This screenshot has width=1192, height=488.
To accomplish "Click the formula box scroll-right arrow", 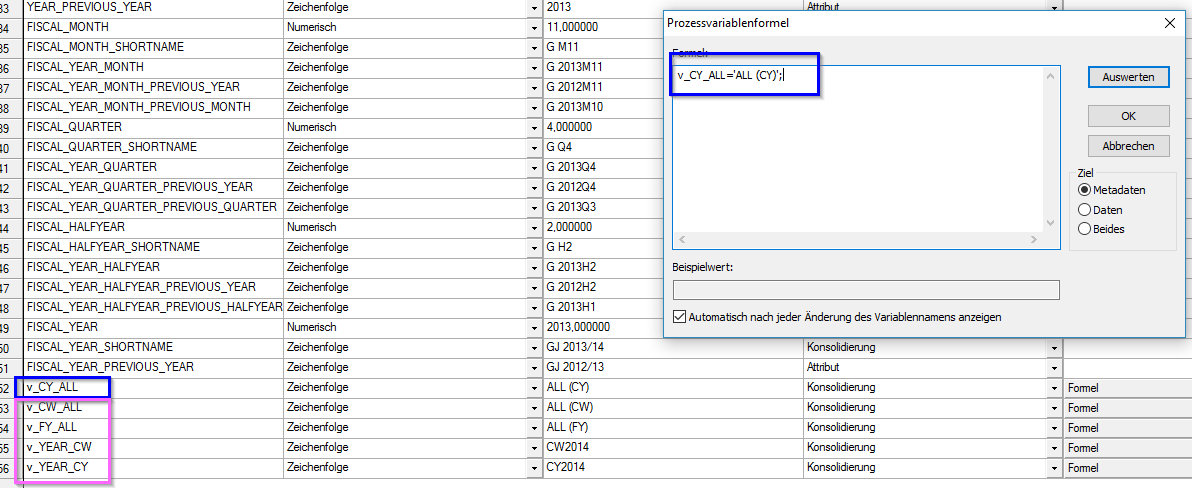I will tap(1035, 240).
